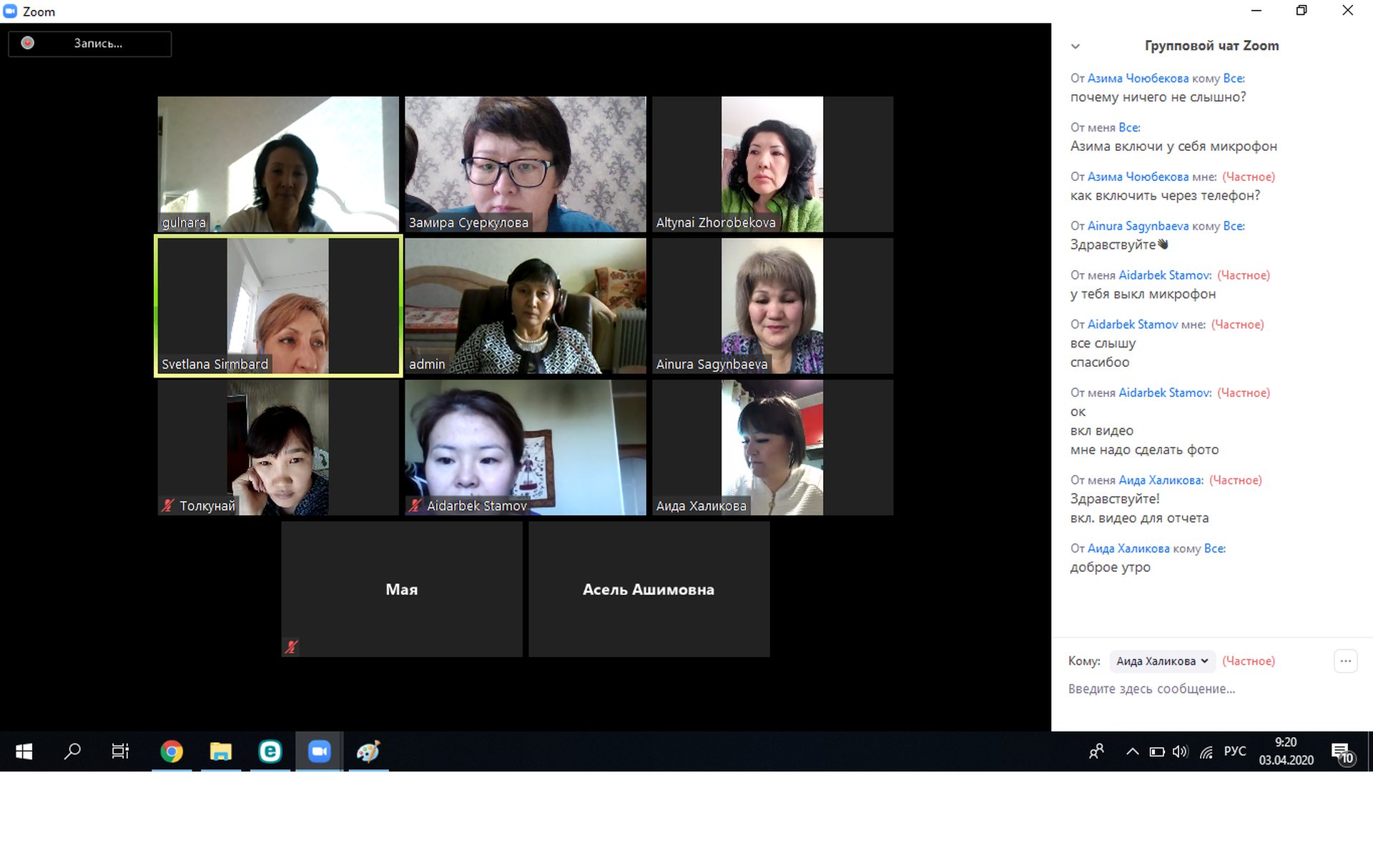This screenshot has width=1373, height=868.
Task: Click the volume speaker tray icon
Action: click(x=1180, y=752)
